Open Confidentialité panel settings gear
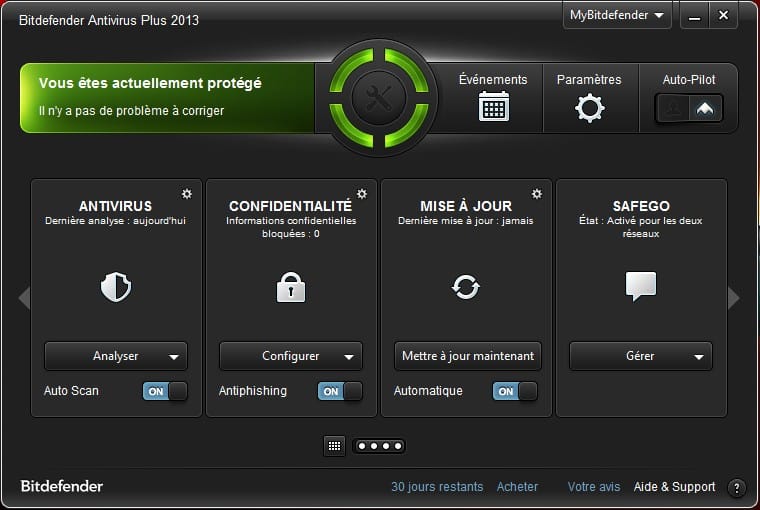This screenshot has height=510, width=760. tap(362, 194)
